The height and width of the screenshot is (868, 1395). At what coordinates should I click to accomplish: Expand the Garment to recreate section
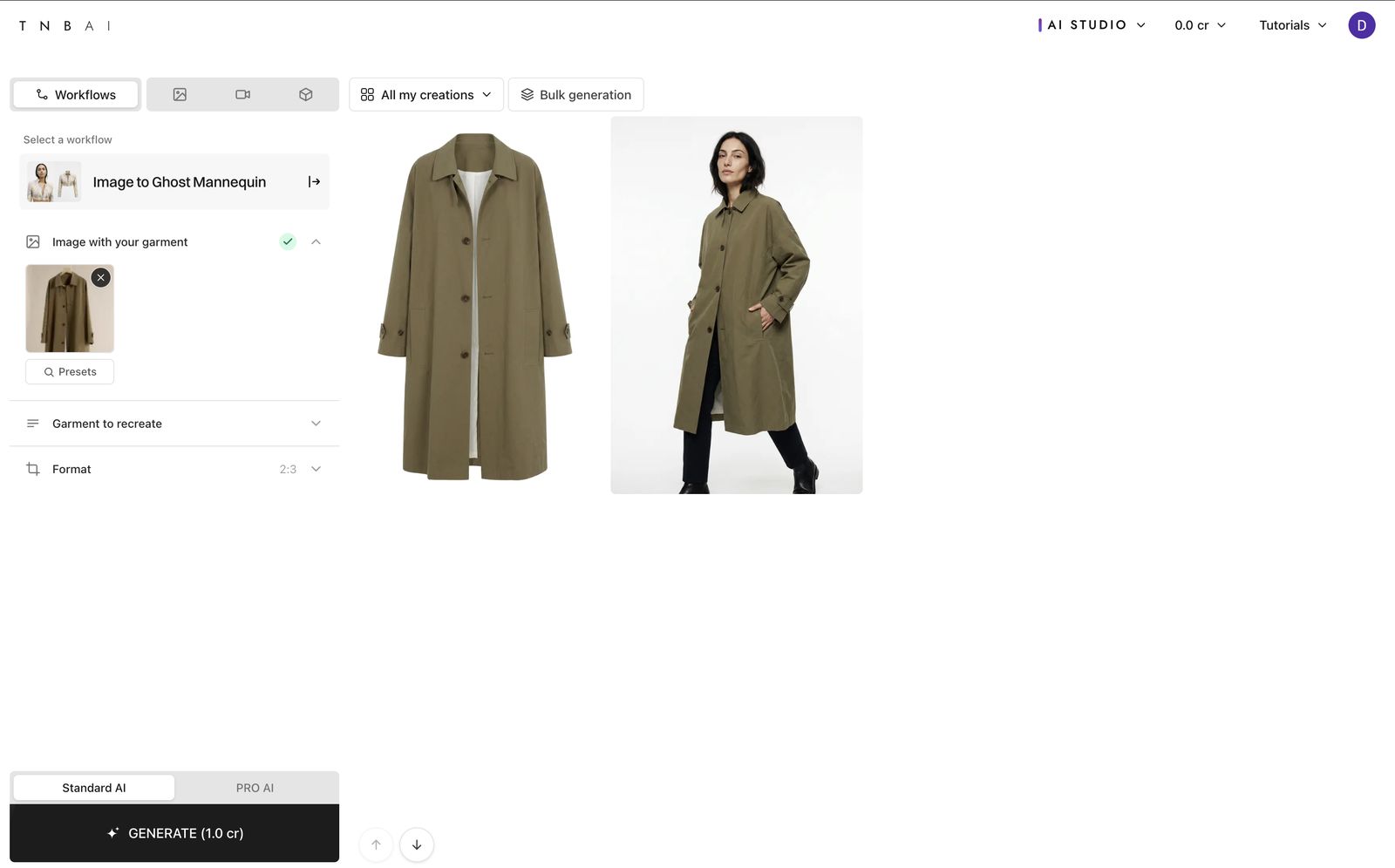pos(174,424)
